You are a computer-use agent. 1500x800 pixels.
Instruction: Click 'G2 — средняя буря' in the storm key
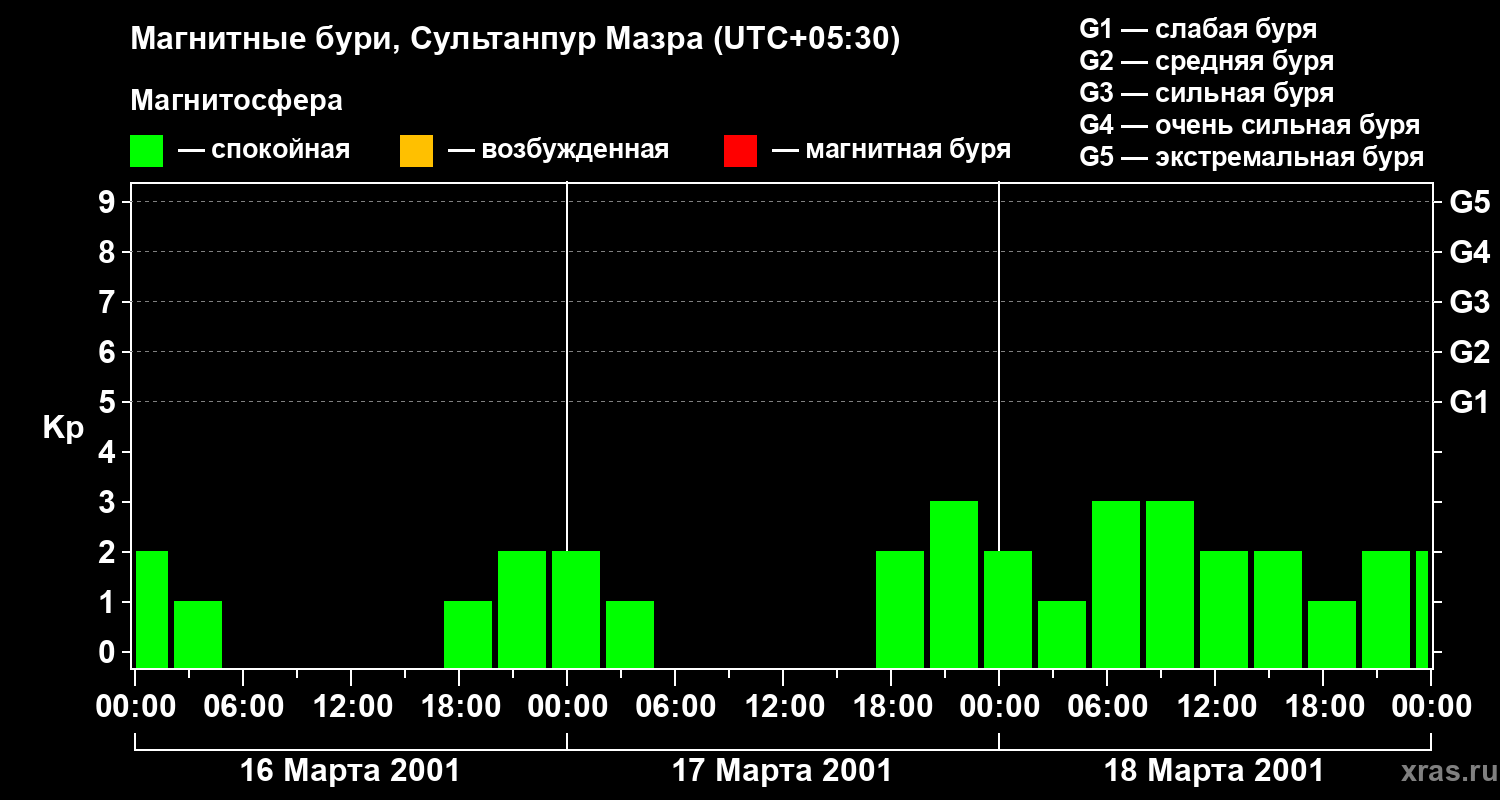point(1207,61)
